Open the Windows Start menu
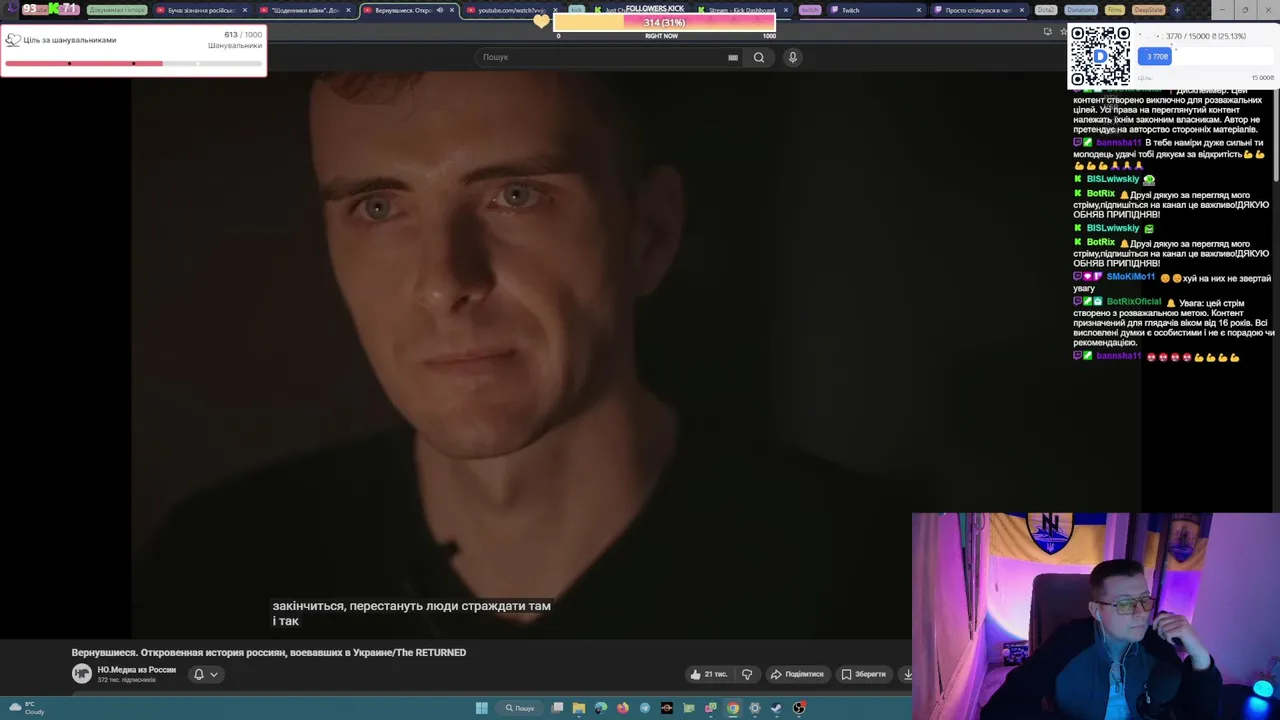 click(x=482, y=708)
